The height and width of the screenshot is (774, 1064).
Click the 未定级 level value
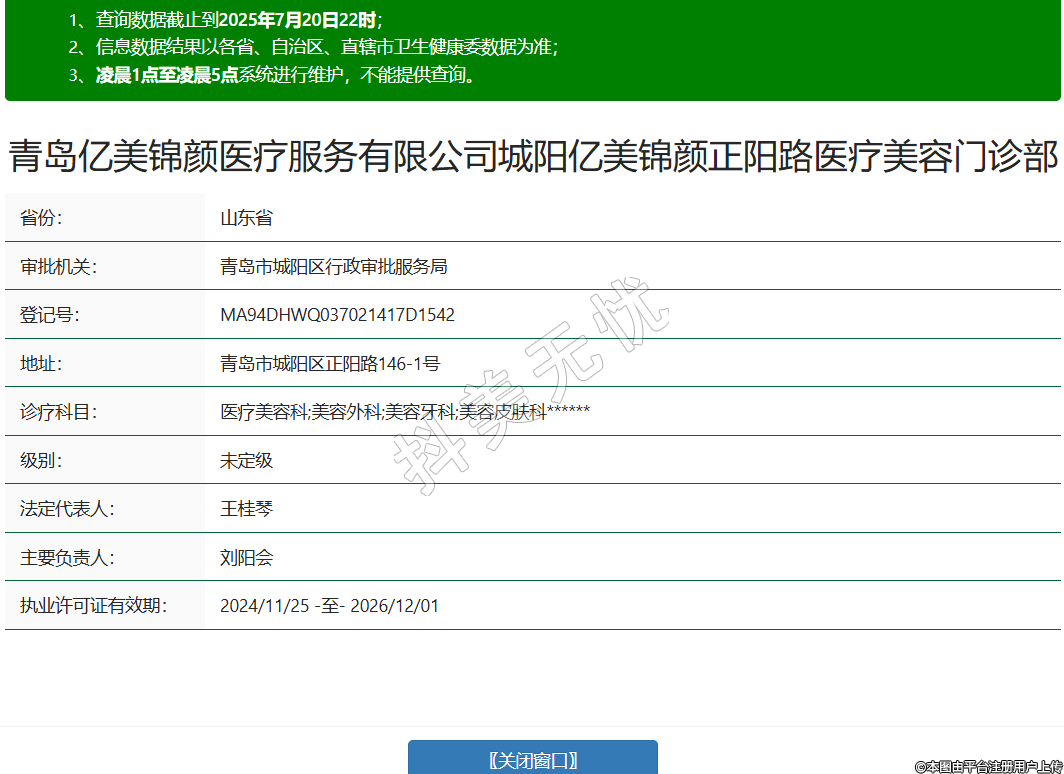[x=246, y=461]
